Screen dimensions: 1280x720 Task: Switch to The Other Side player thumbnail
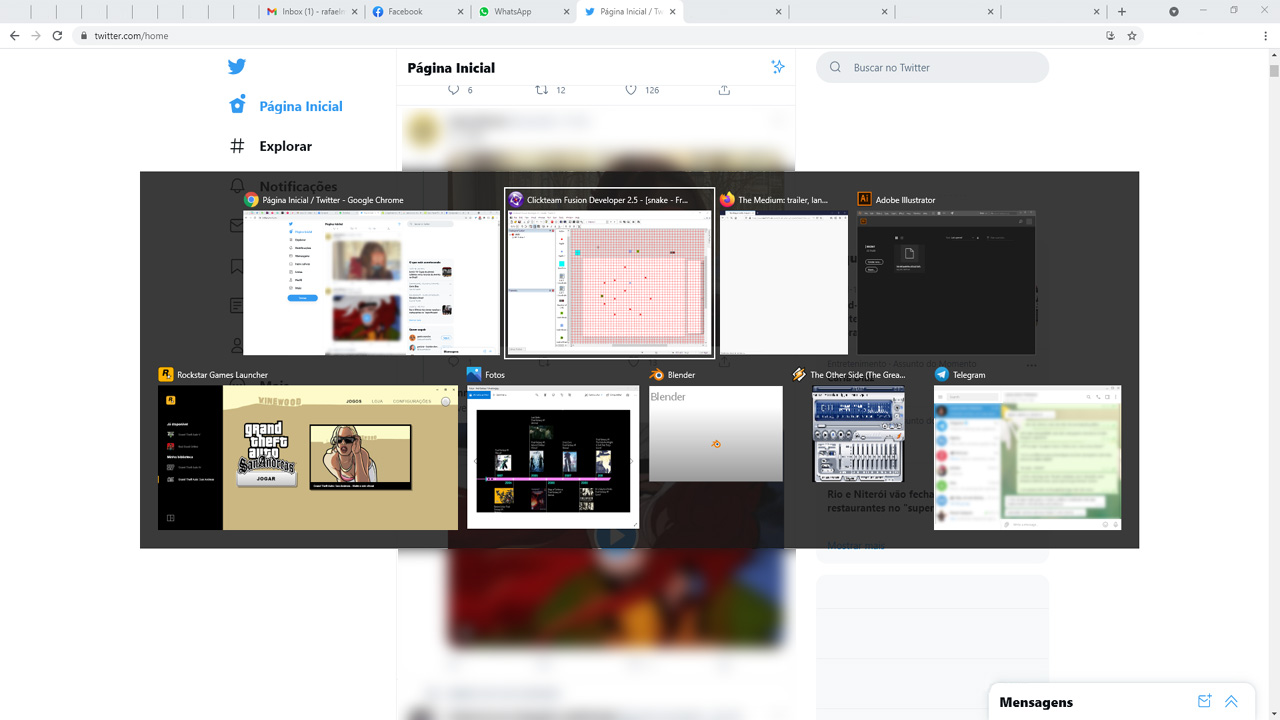click(x=858, y=435)
